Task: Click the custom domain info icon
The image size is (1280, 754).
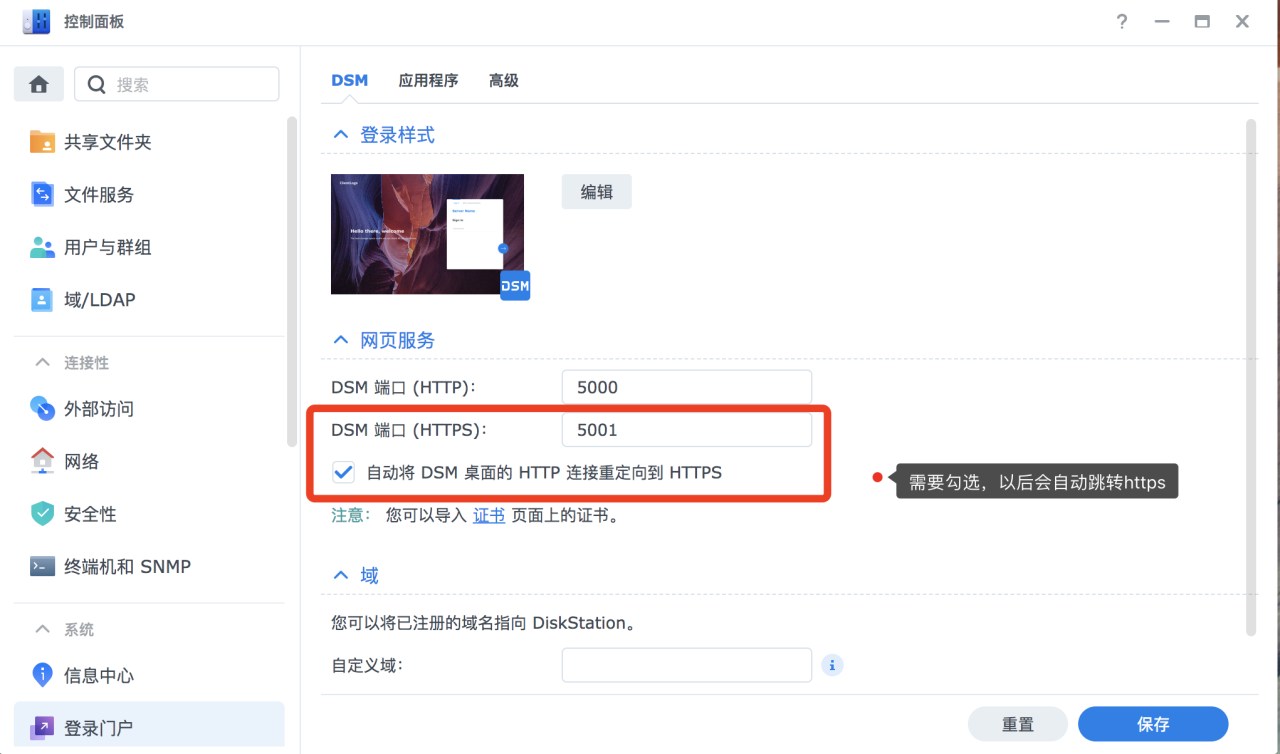Action: pyautogui.click(x=832, y=665)
